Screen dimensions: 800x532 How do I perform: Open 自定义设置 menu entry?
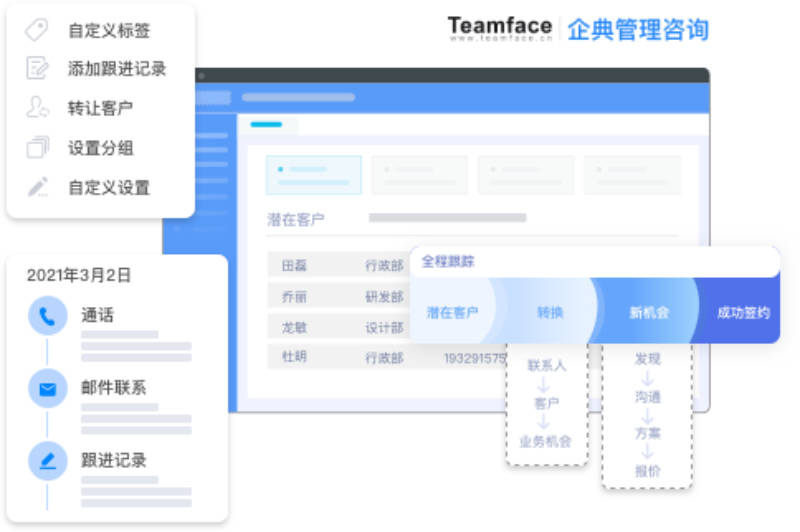(x=109, y=187)
